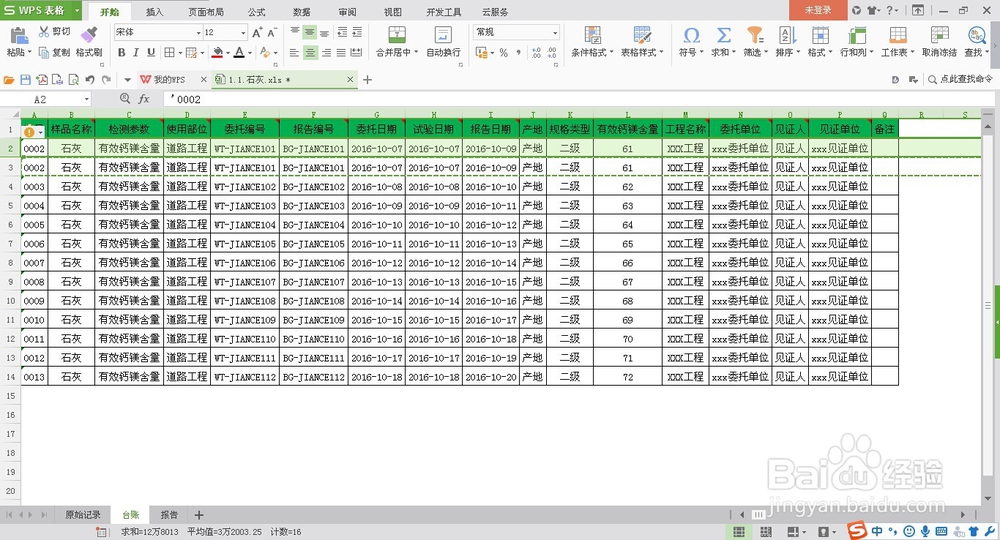Image resolution: width=1000 pixels, height=540 pixels.
Task: Increase font size with A+ icon
Action: pos(257,33)
